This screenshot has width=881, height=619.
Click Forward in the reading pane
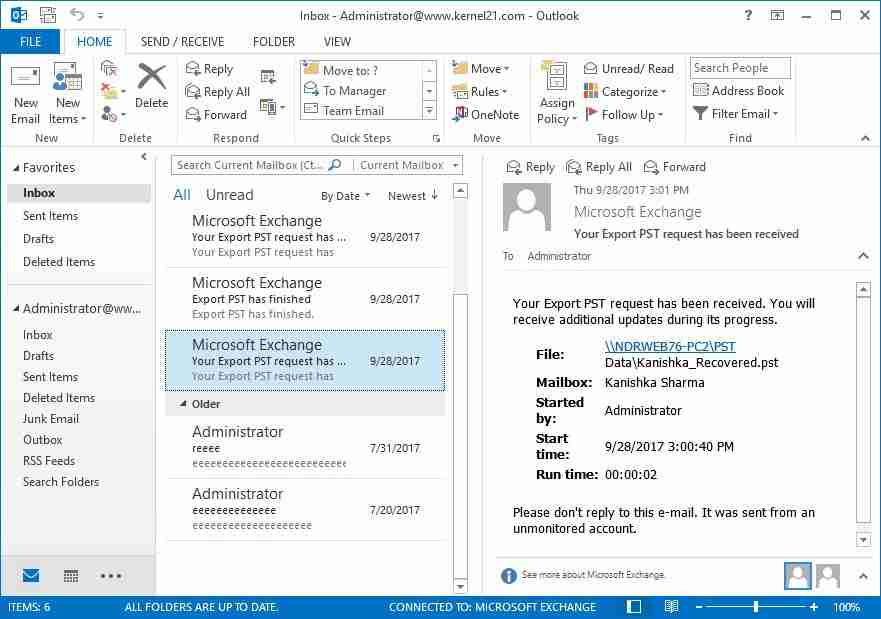674,167
